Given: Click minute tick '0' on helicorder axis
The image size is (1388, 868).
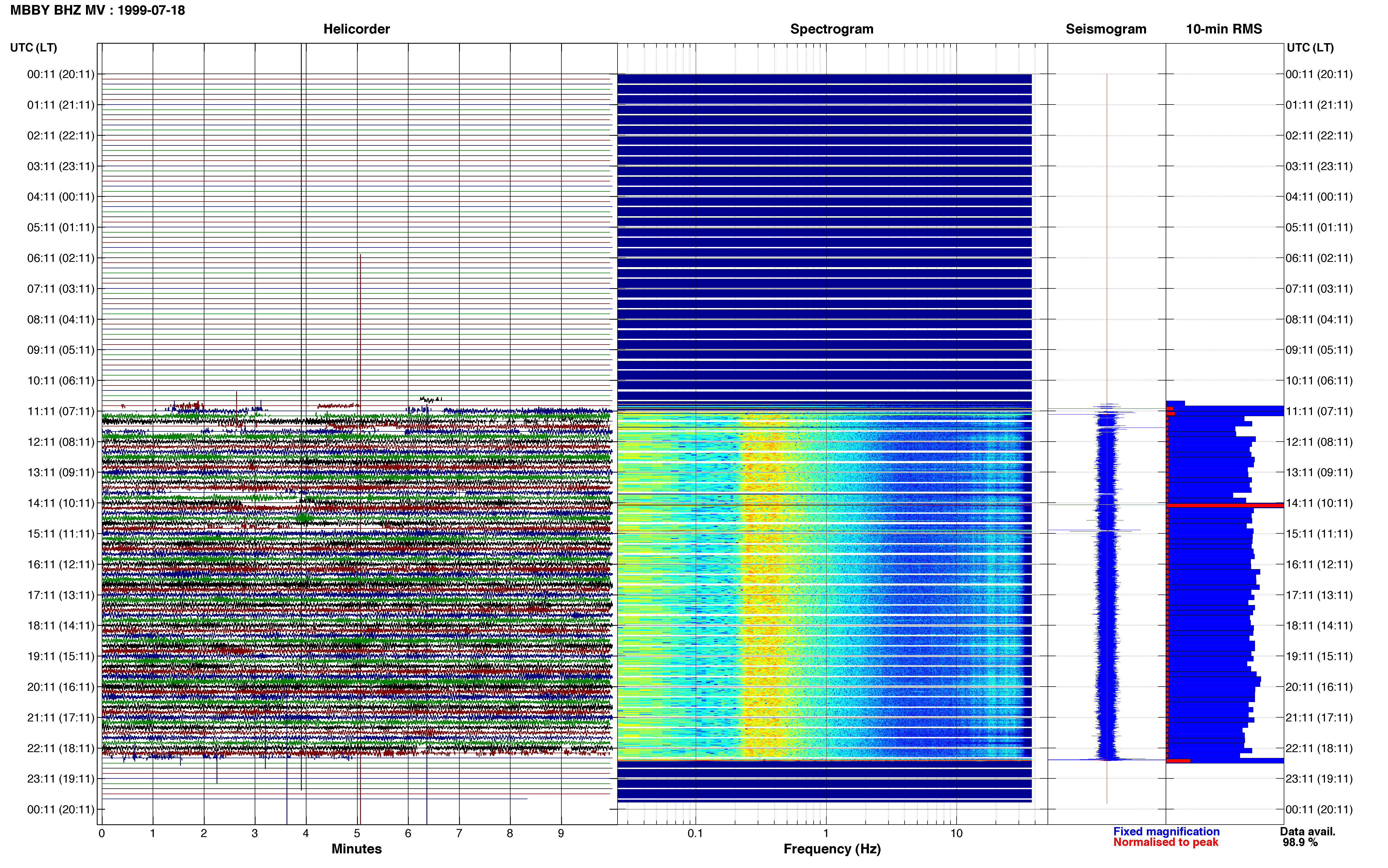Looking at the screenshot, I should (101, 833).
